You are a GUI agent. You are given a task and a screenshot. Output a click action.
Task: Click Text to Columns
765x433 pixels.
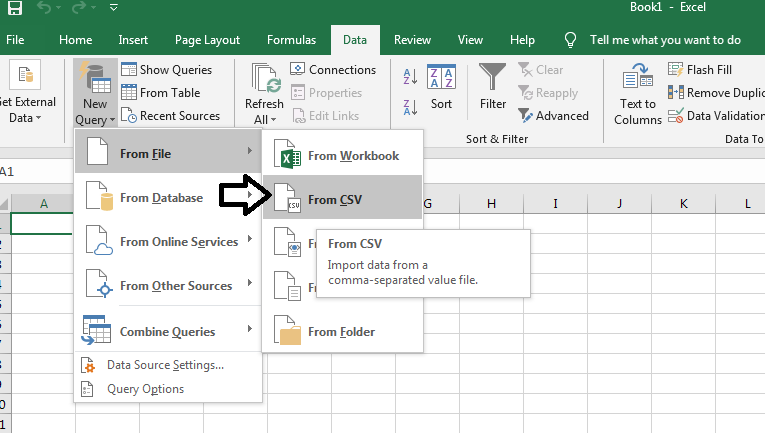[638, 94]
